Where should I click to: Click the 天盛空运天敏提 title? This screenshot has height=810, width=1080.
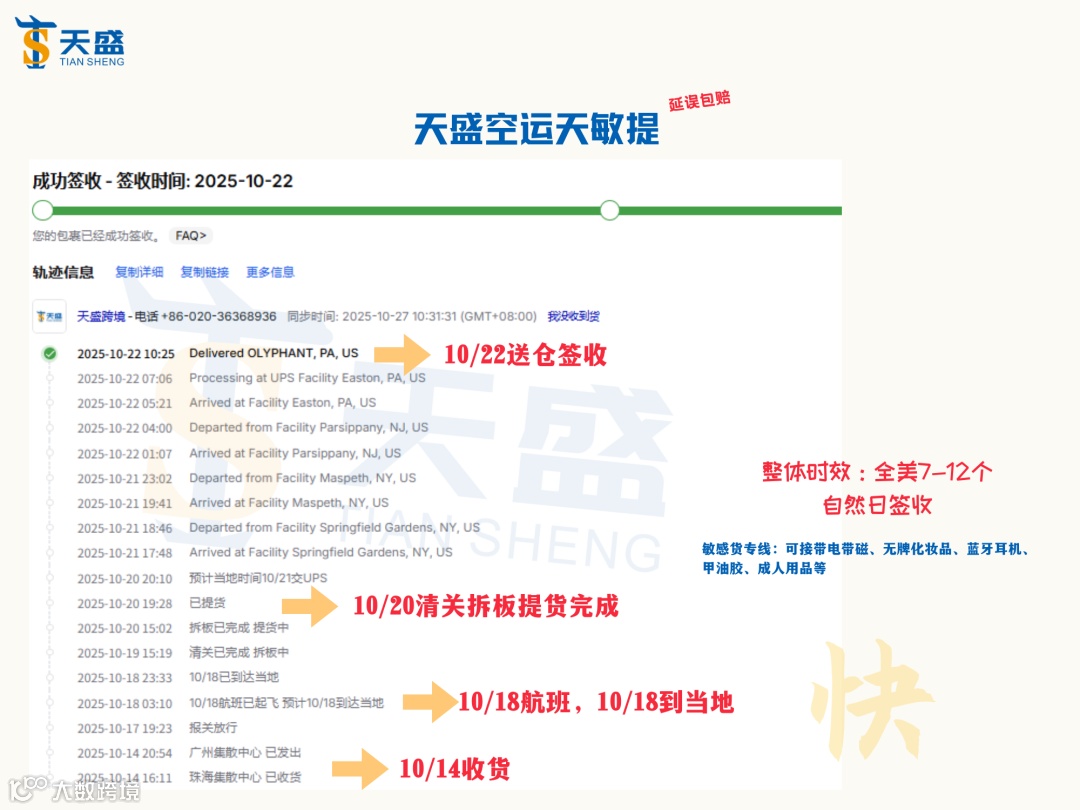pos(537,129)
